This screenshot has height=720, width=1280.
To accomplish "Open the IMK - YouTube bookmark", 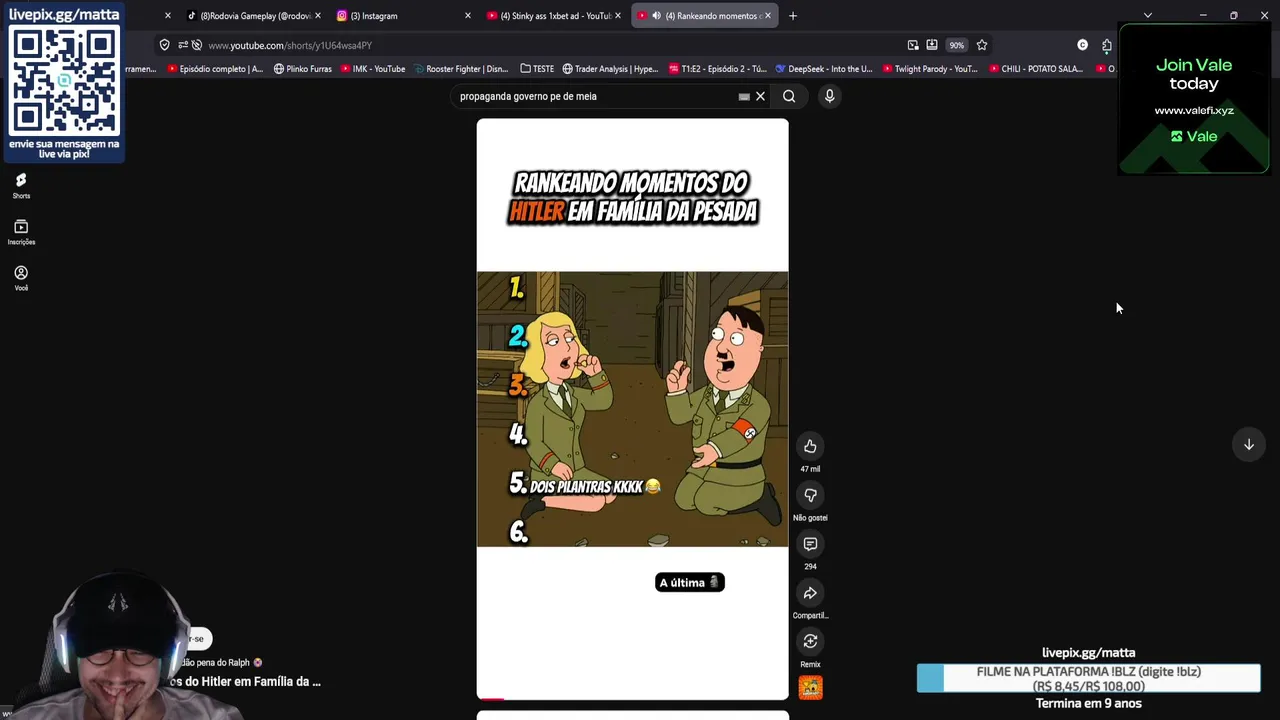I will (x=372, y=69).
